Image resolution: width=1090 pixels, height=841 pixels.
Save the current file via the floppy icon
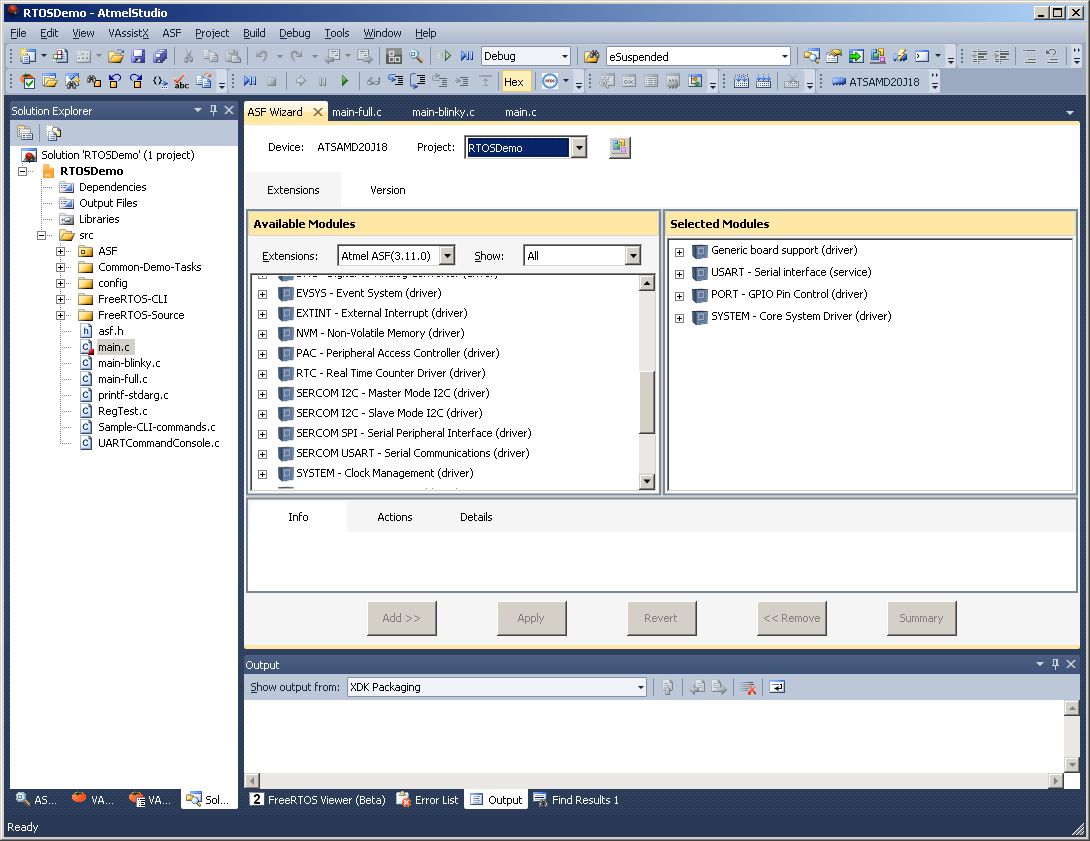[x=138, y=56]
